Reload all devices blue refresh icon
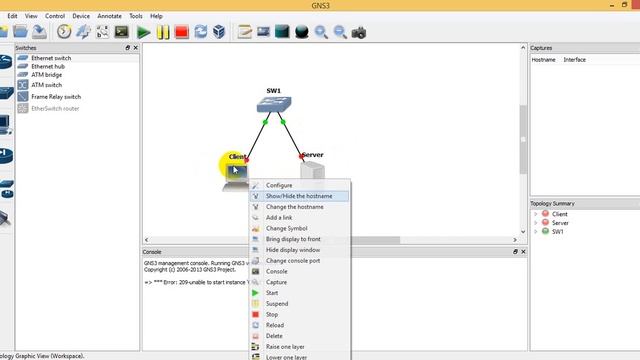 click(200, 32)
